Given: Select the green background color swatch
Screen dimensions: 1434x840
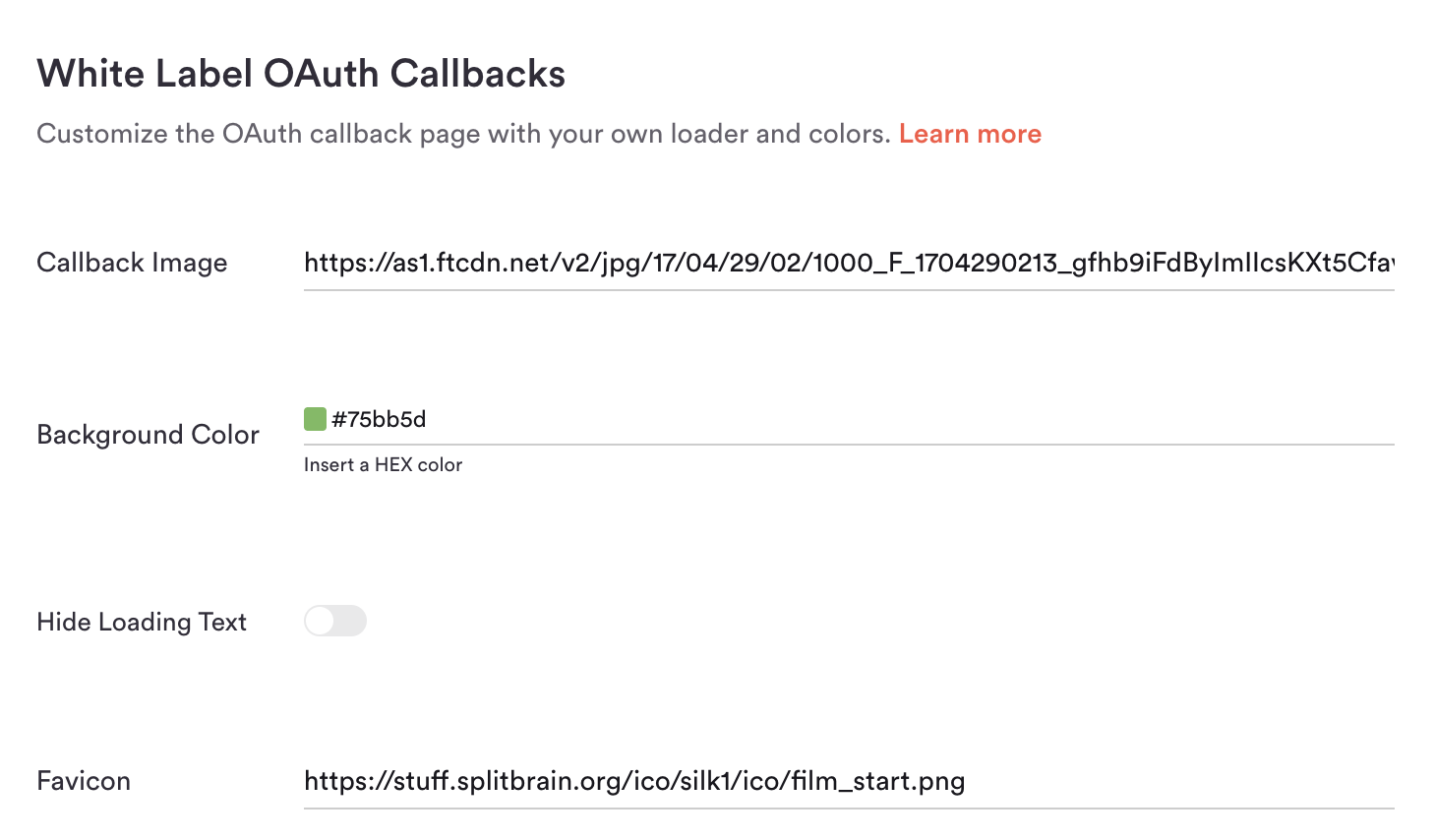Looking at the screenshot, I should [x=314, y=418].
